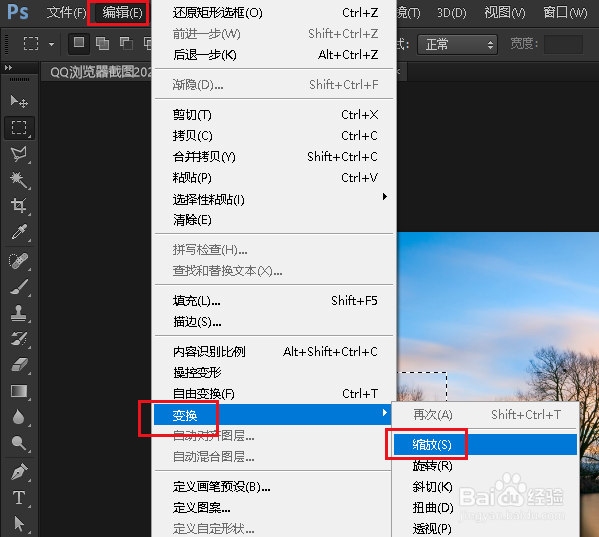The height and width of the screenshot is (537, 599).
Task: Choose 操控变形 menu item
Action: click(x=274, y=372)
